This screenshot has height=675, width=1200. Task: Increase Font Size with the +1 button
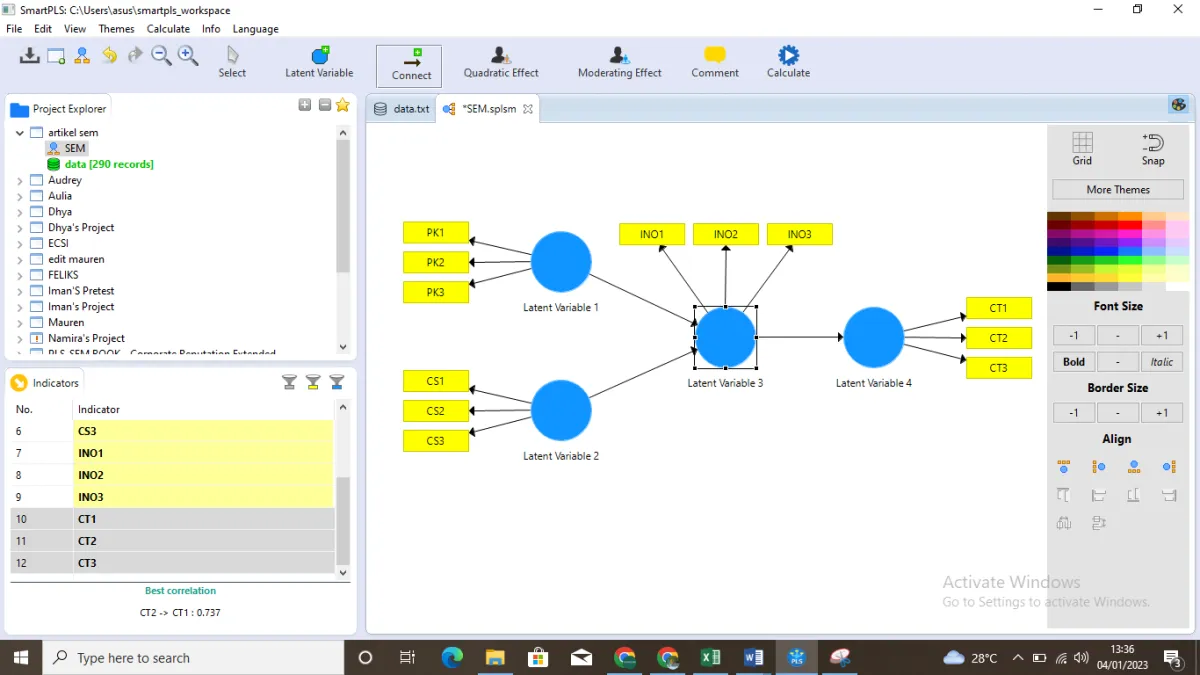(1162, 336)
